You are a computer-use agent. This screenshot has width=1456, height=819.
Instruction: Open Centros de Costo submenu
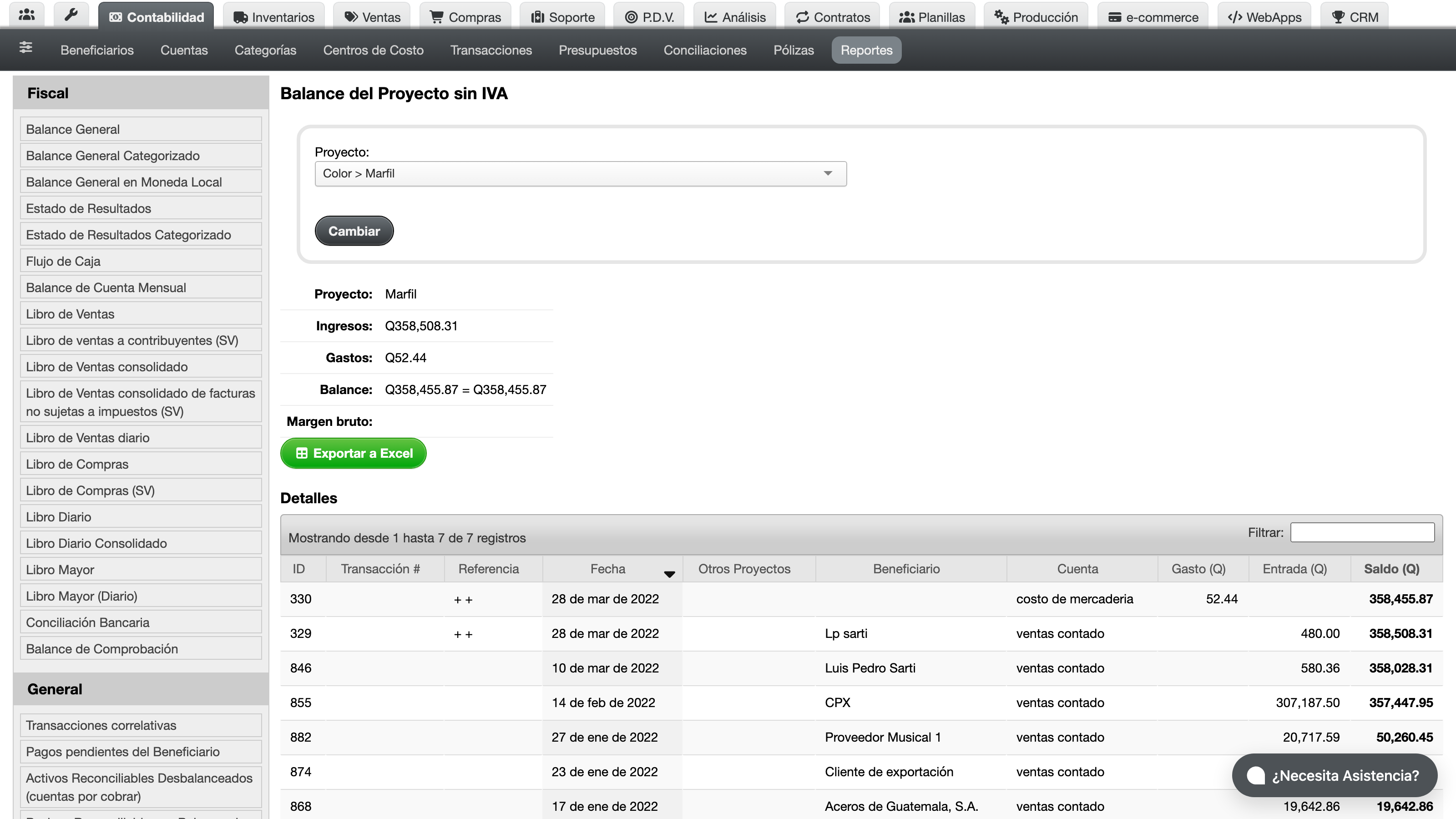pyautogui.click(x=373, y=51)
